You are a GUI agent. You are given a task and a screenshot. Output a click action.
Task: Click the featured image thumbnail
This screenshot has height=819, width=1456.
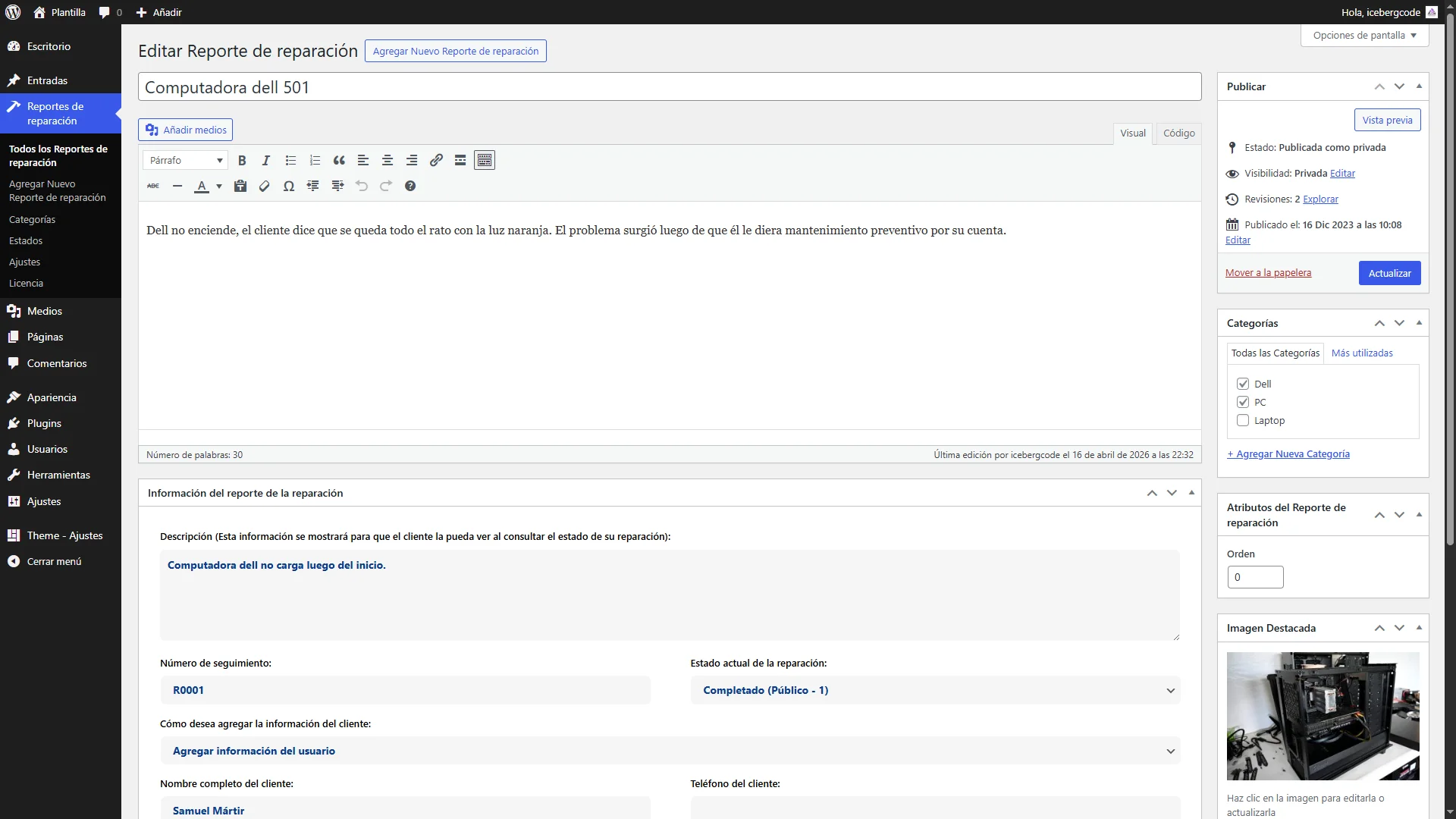pyautogui.click(x=1323, y=716)
